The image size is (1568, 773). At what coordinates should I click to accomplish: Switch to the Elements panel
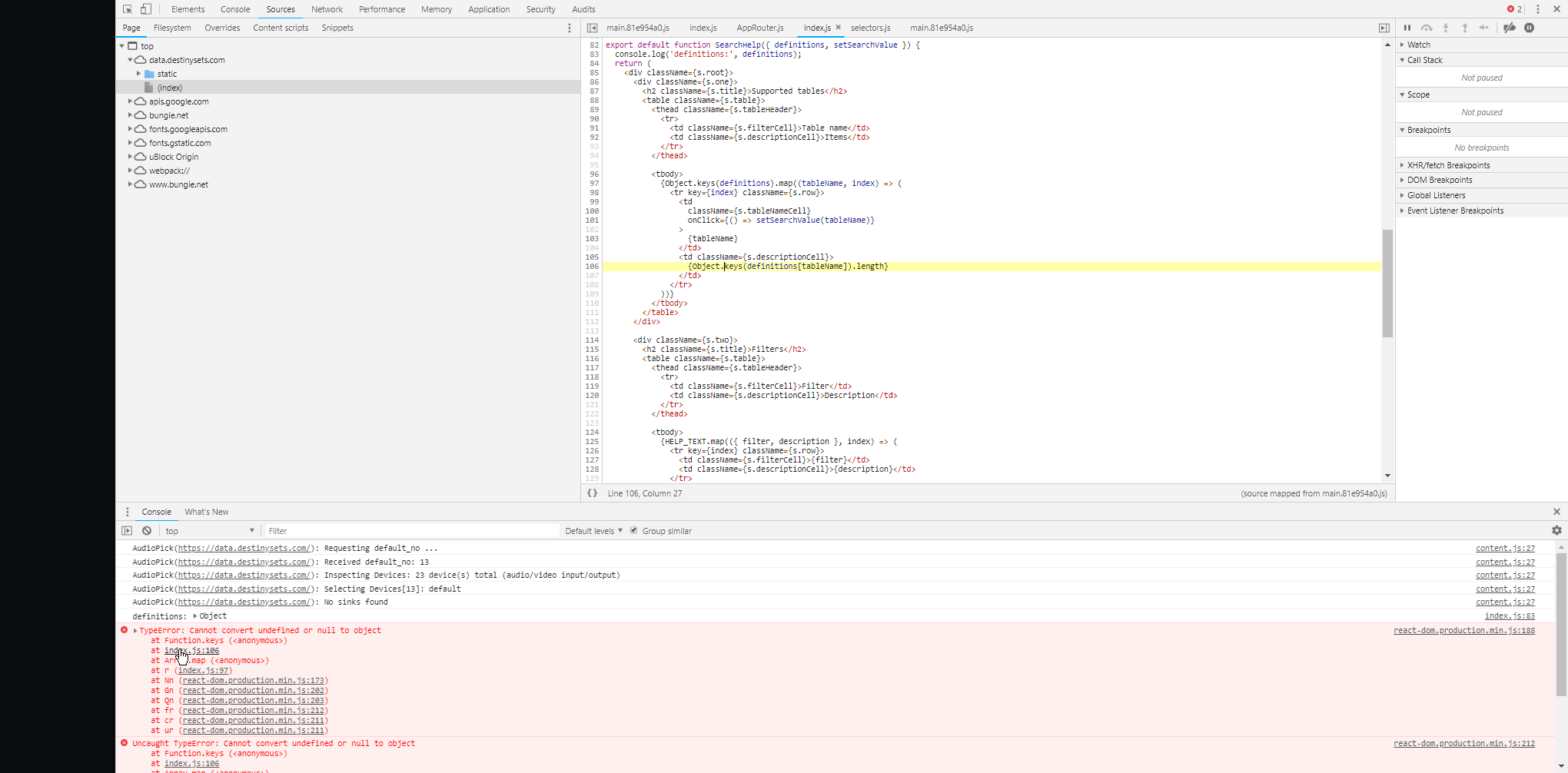(188, 9)
